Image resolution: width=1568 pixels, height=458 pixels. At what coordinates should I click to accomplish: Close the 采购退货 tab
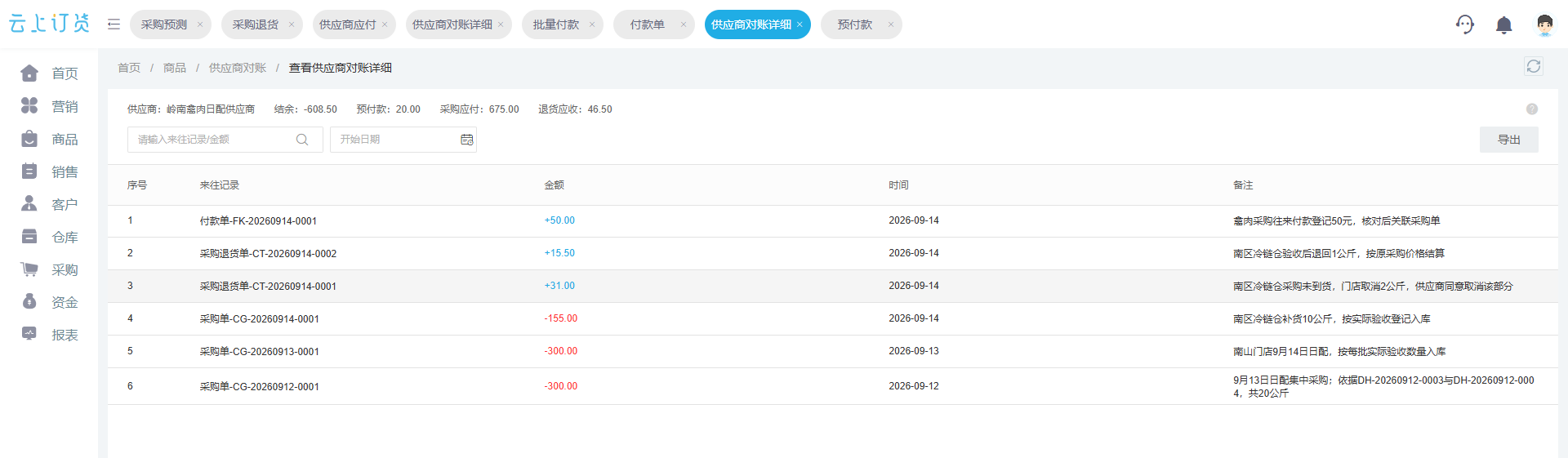(291, 24)
